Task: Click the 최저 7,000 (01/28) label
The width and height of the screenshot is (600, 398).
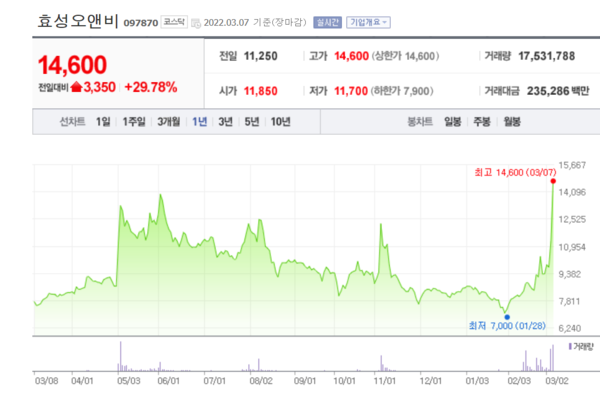Action: pos(507,326)
